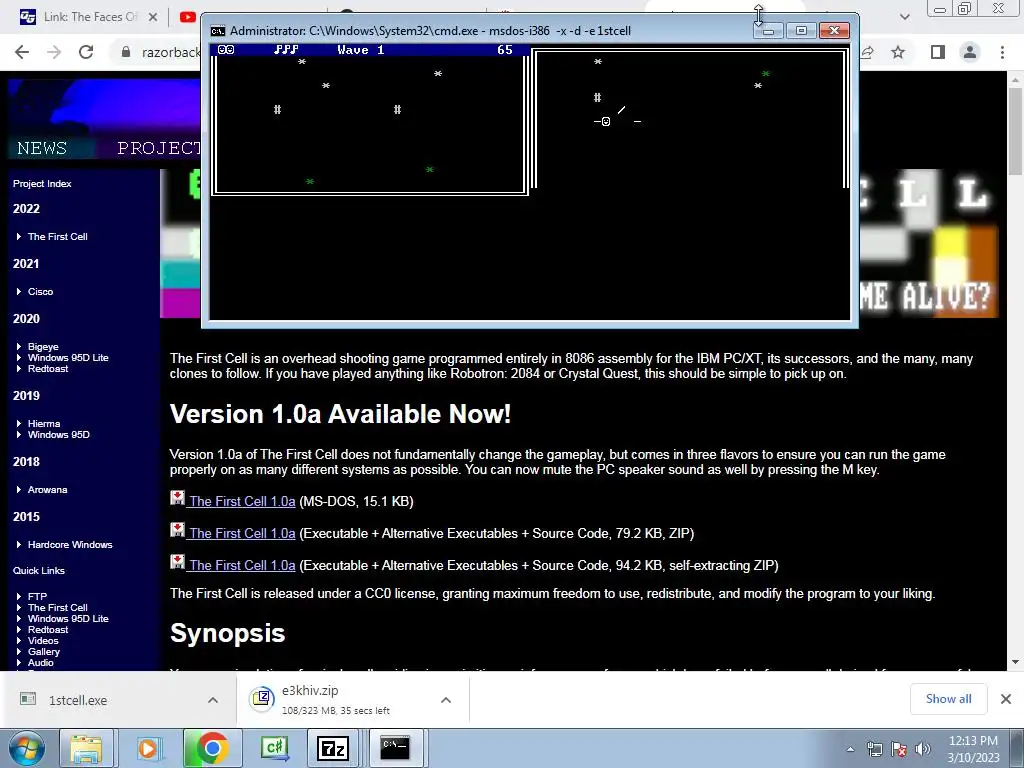
Task: Click the site lock icon in address bar
Action: [125, 52]
